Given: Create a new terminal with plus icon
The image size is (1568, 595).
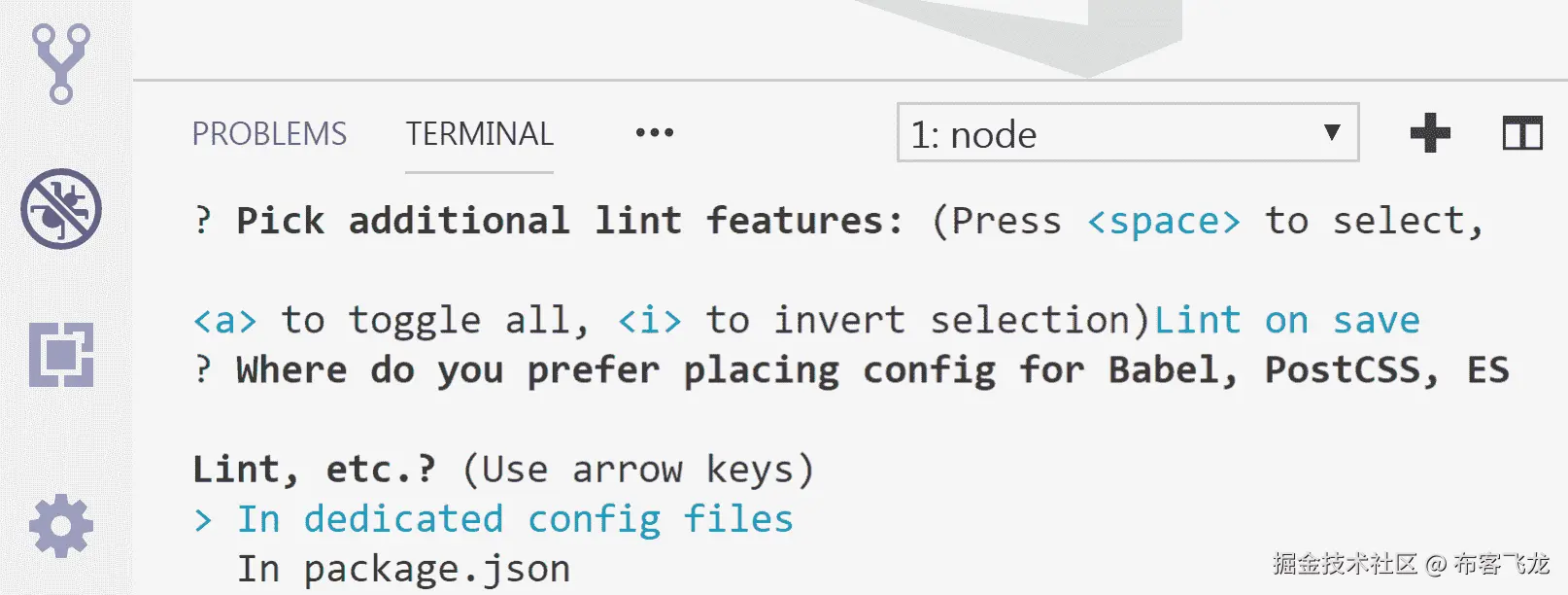Looking at the screenshot, I should click(x=1430, y=133).
